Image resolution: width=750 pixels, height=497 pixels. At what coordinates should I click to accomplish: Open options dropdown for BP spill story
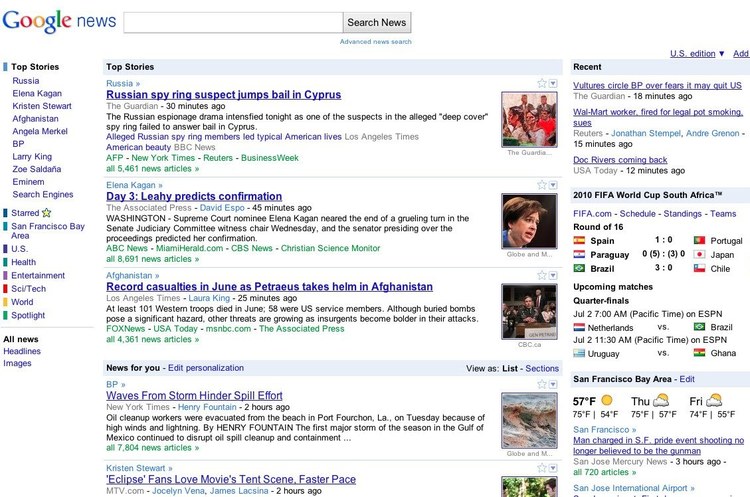pos(553,385)
